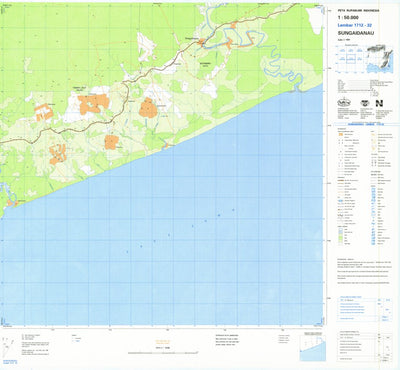Click the blue "Lembar 1712 - 32" label
This screenshot has height=370, width=400.
[355, 25]
